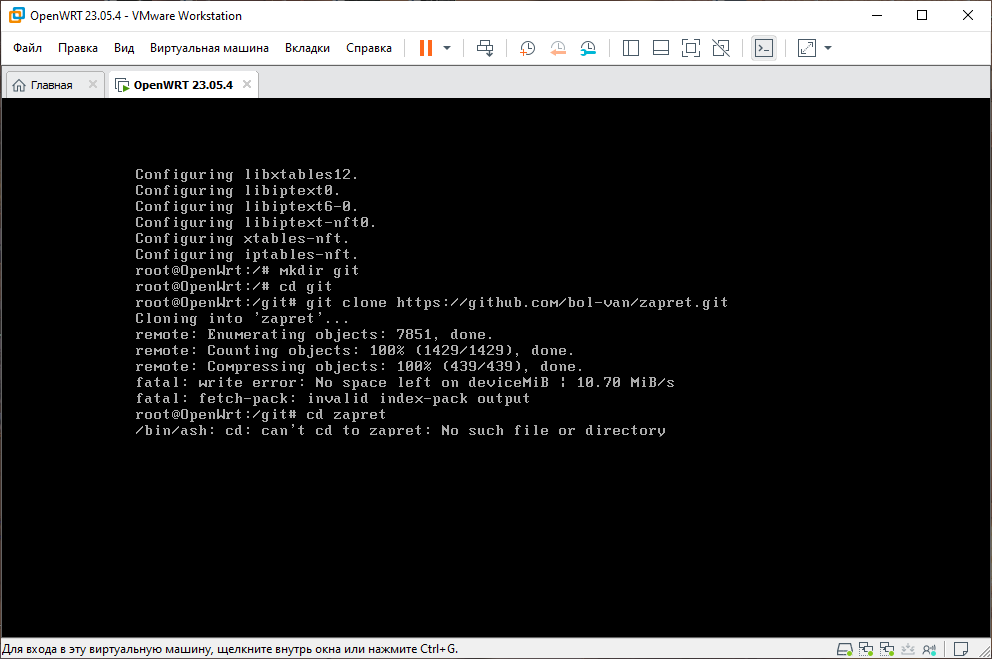Click the 'Counting objects: 100% (1429/1429)' line

[354, 350]
